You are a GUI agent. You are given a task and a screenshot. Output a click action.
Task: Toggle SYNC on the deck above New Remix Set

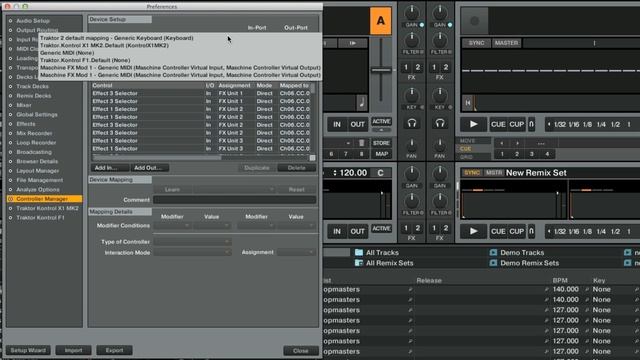coord(476,43)
